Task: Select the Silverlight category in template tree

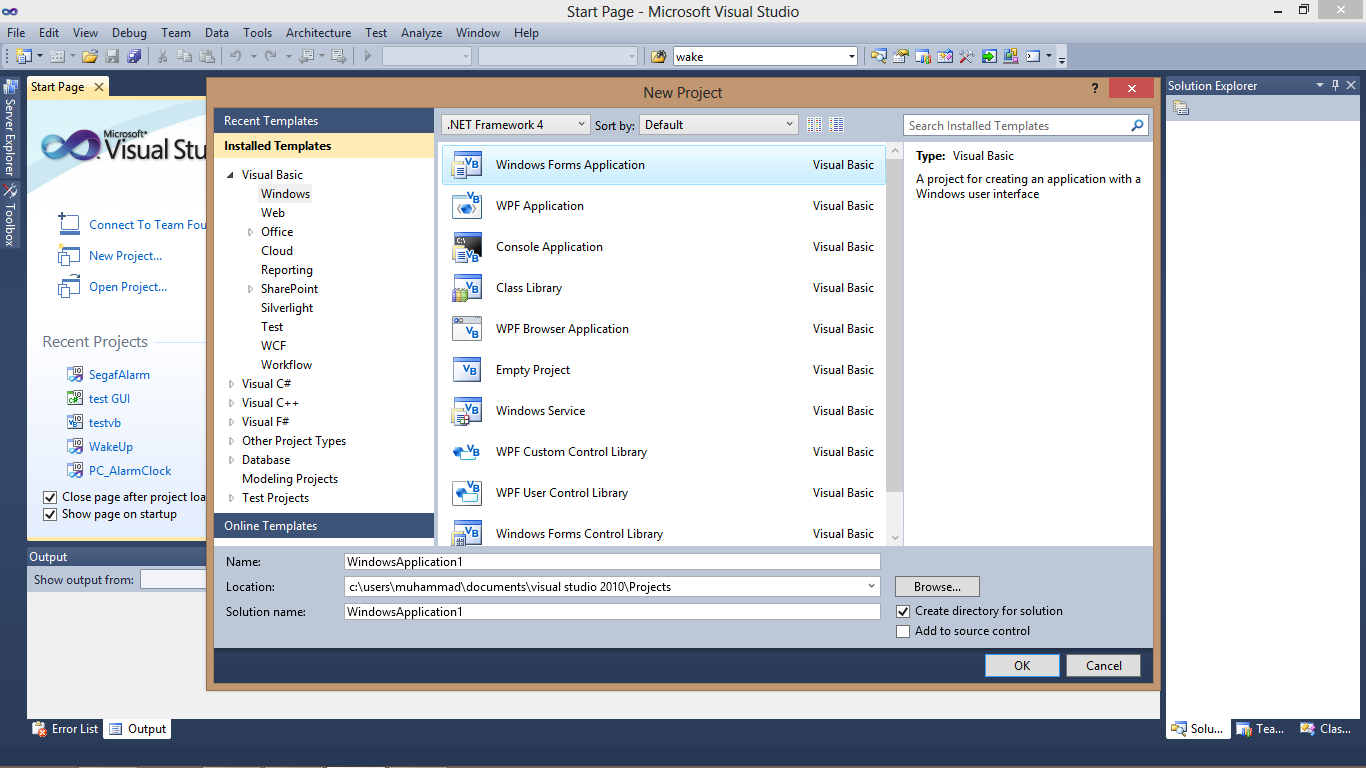Action: tap(287, 308)
